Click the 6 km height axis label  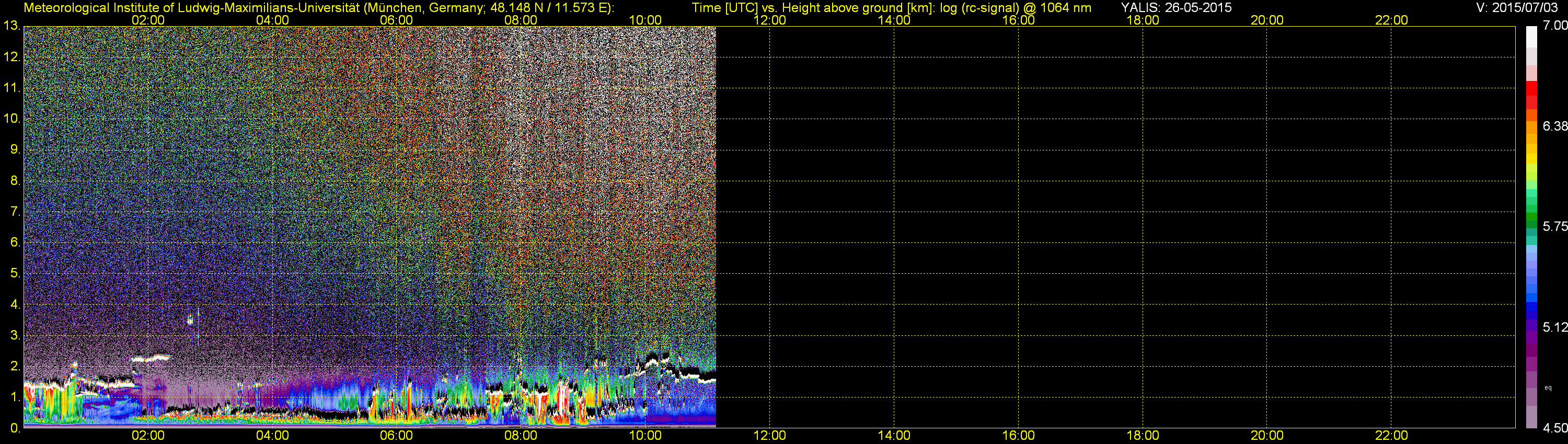15,242
